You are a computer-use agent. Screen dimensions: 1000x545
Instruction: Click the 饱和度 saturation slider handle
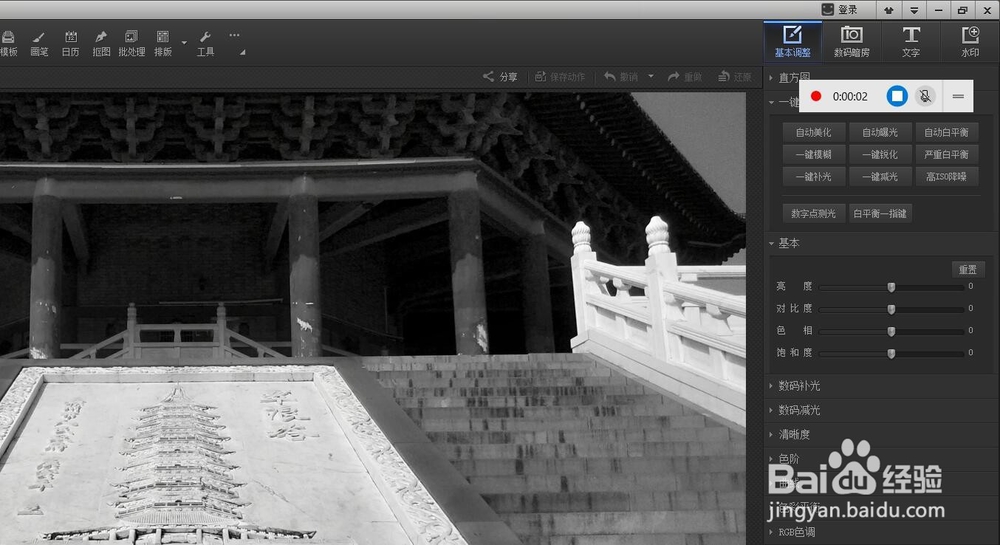click(x=892, y=353)
